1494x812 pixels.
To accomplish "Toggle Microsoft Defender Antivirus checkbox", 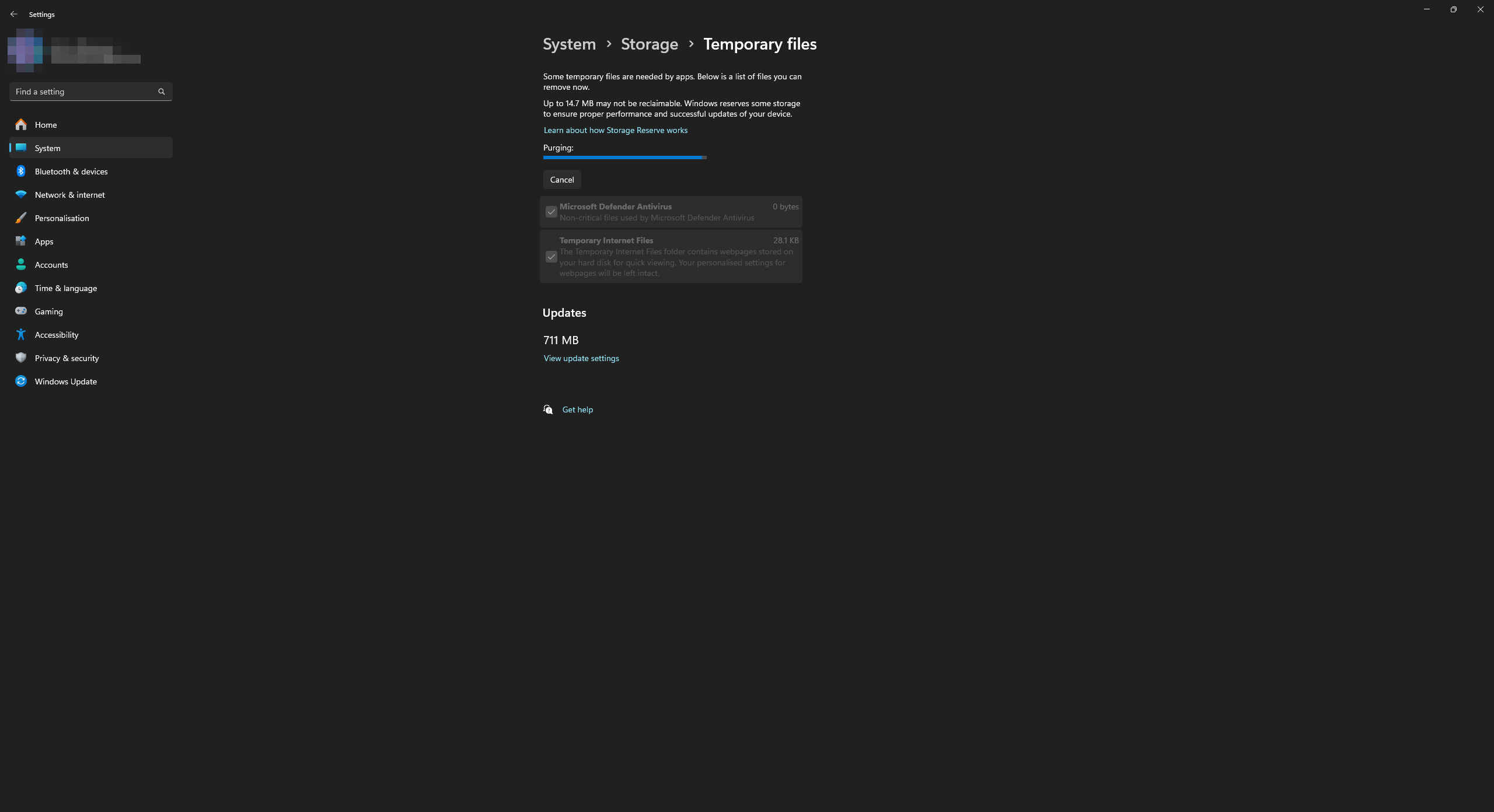I will coord(551,212).
